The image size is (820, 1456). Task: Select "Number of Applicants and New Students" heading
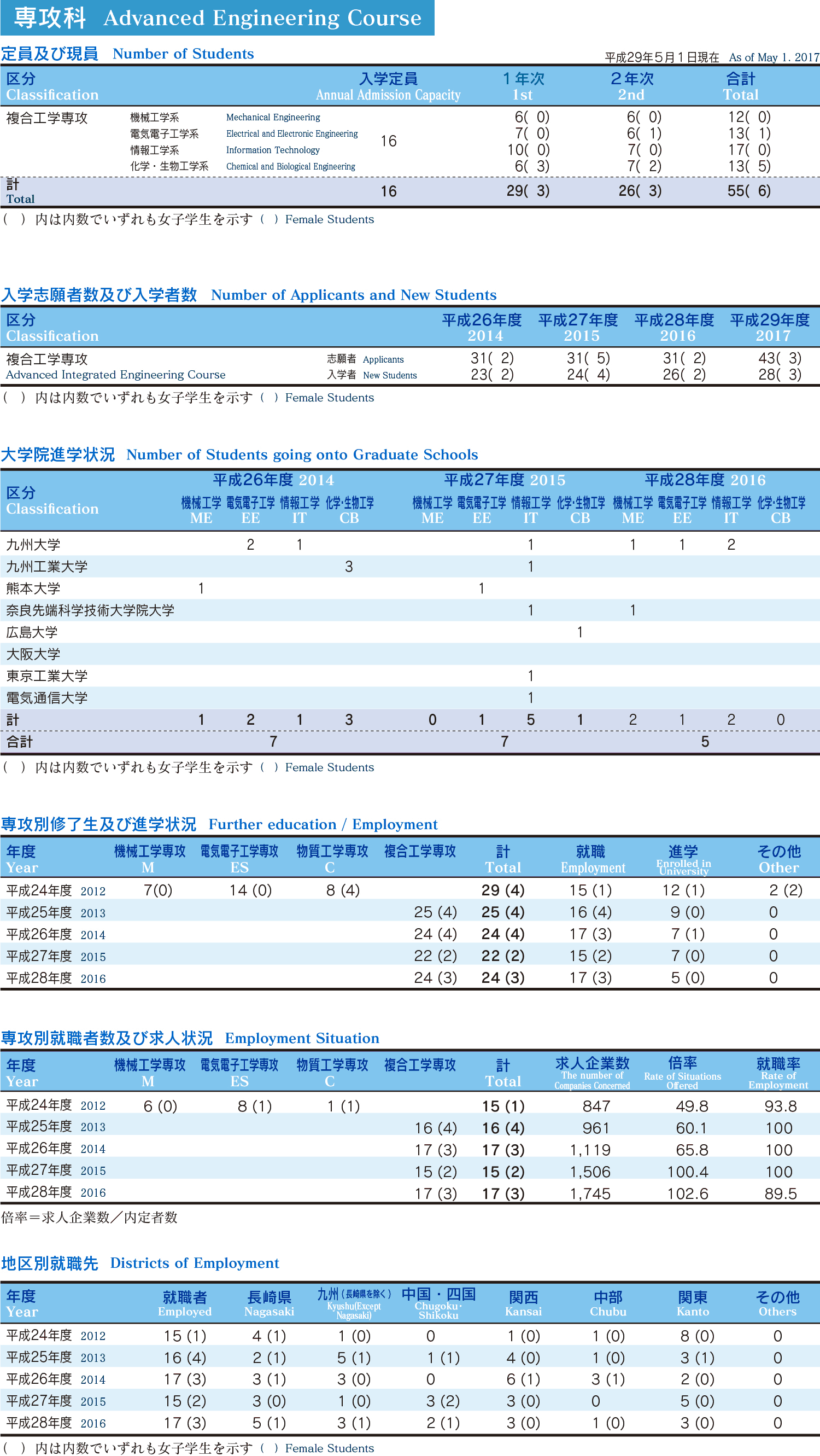click(354, 295)
